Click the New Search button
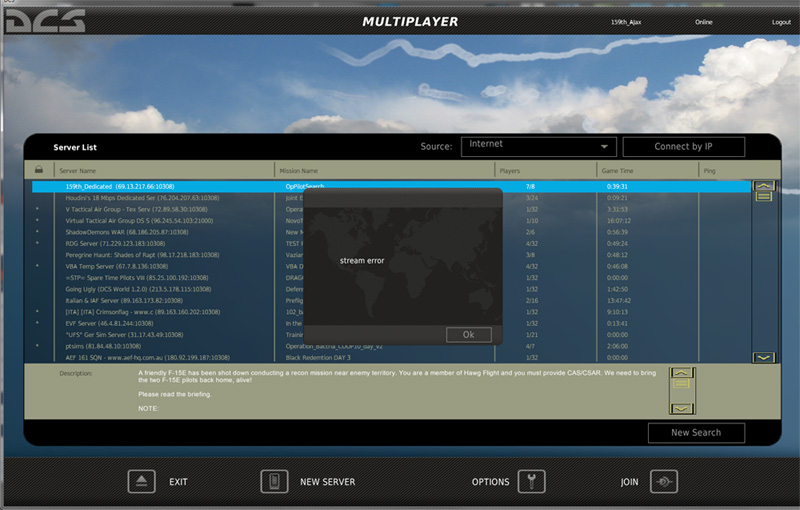Screen dimensions: 800x510 [696, 432]
